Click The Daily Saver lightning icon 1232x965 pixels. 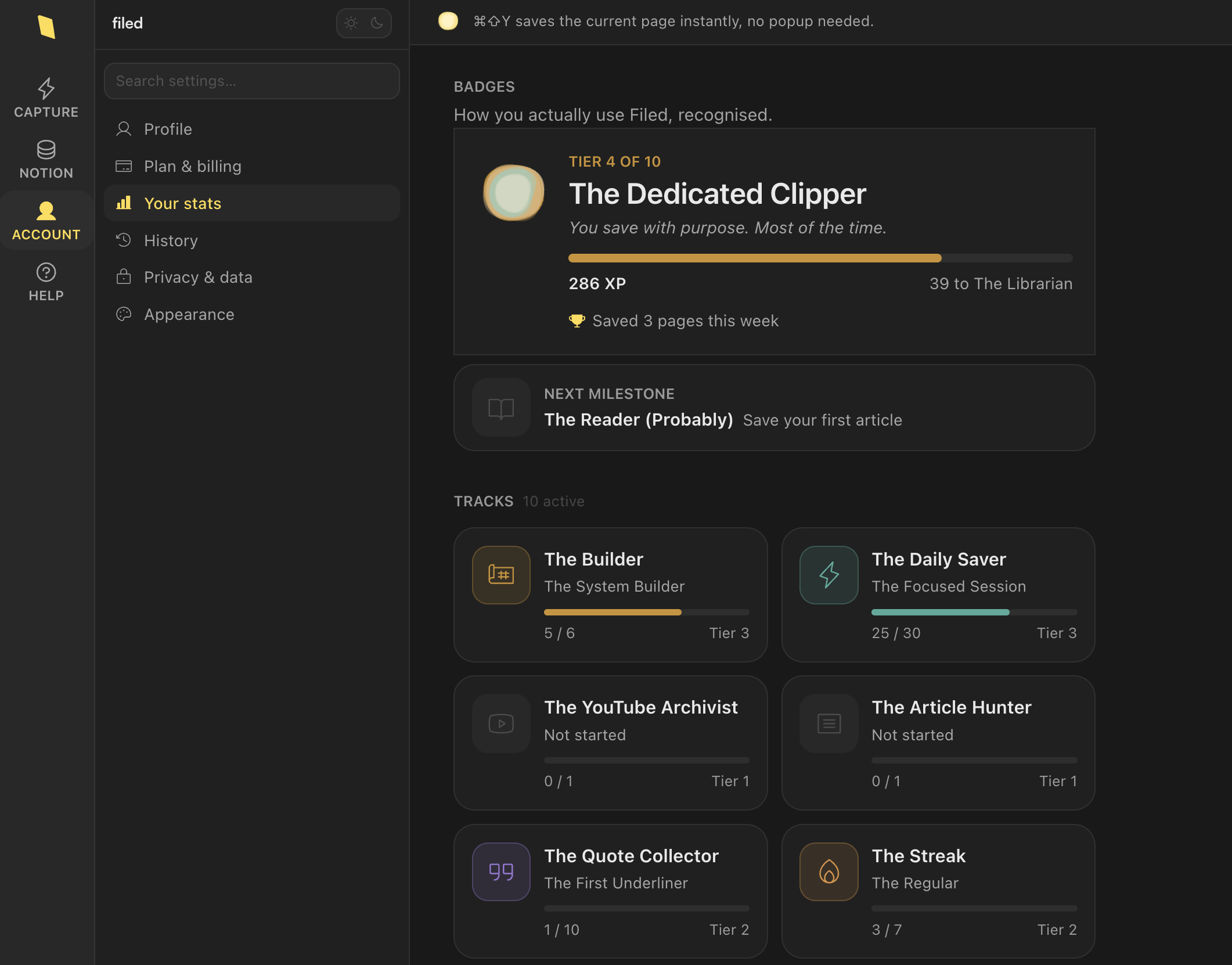click(828, 575)
